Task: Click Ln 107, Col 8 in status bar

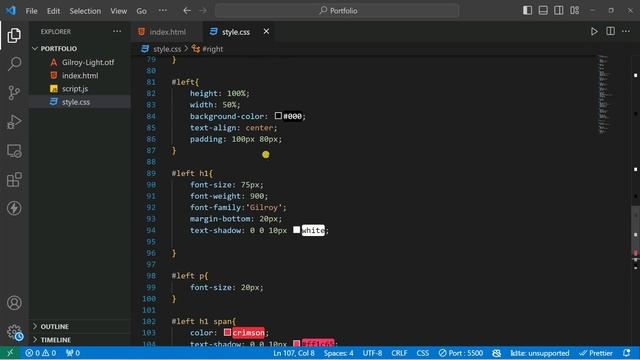Action: coord(294,353)
